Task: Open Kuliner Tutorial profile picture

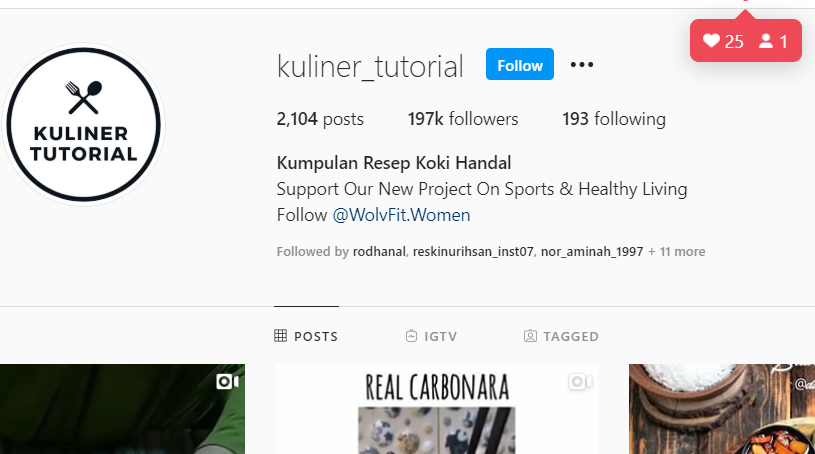Action: point(83,124)
